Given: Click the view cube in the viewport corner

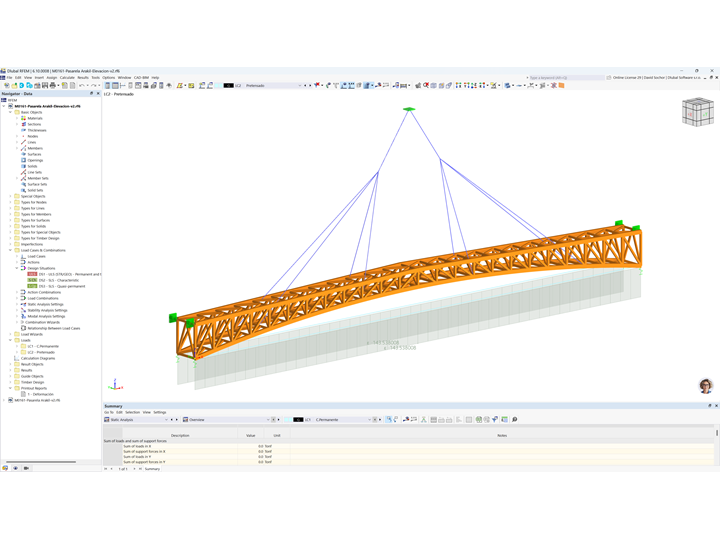Looking at the screenshot, I should pos(698,112).
